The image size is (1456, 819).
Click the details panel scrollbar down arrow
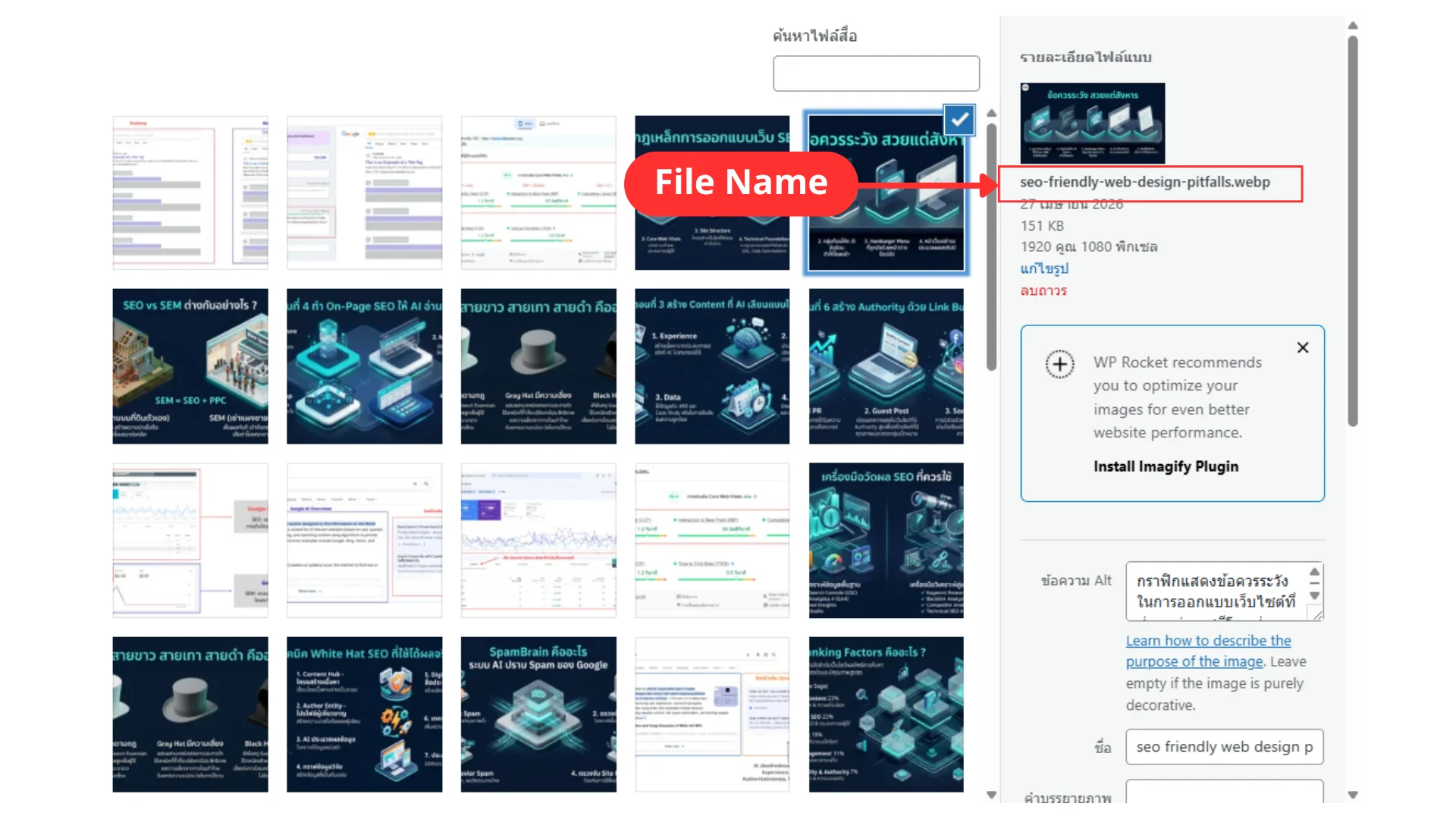[1353, 795]
